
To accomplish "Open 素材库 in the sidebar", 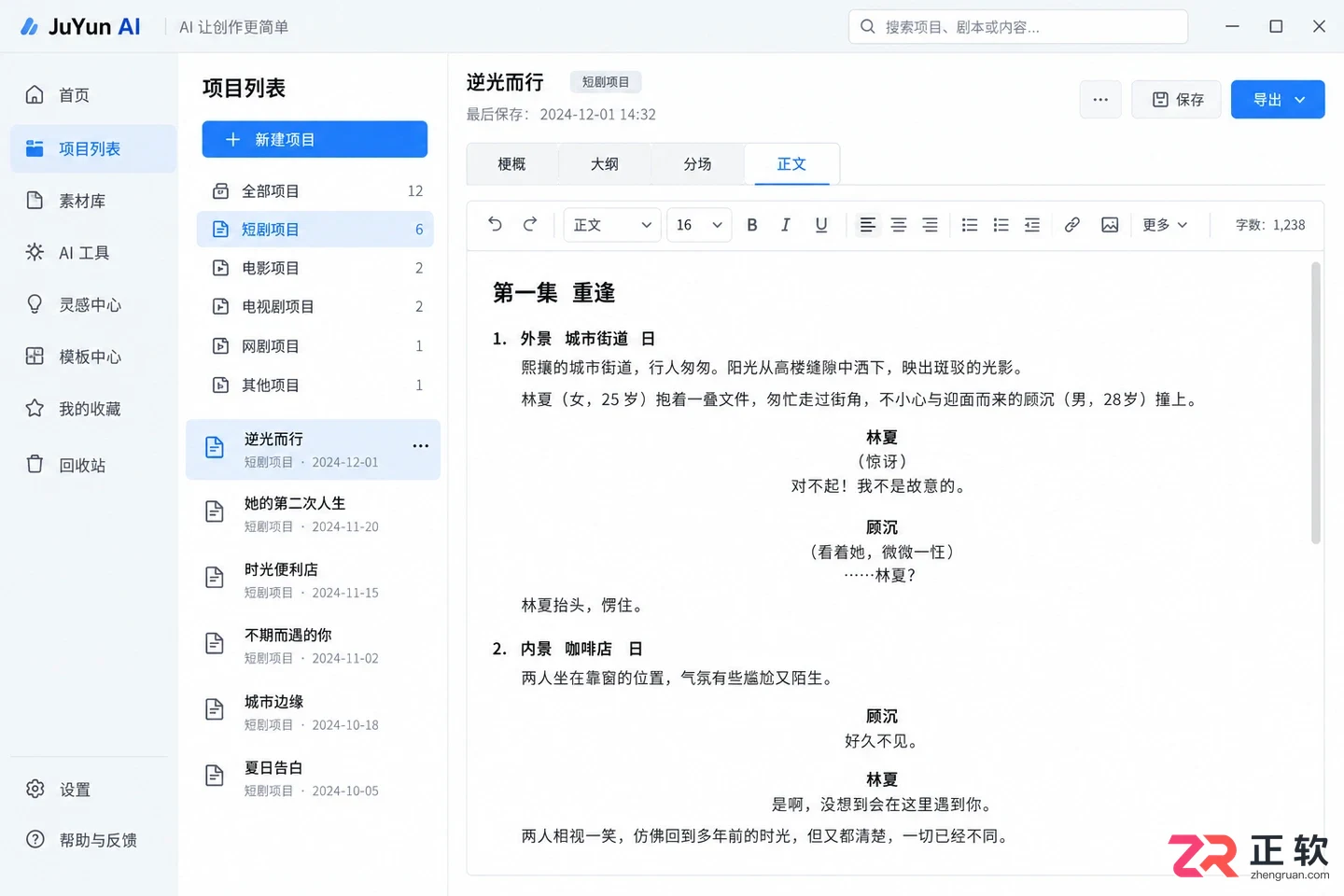I will (x=93, y=201).
